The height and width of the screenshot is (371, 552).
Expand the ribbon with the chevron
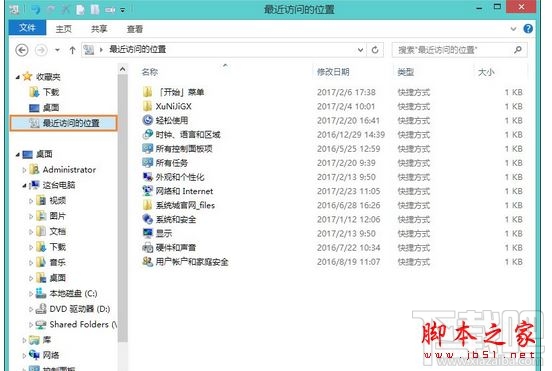tap(514, 29)
